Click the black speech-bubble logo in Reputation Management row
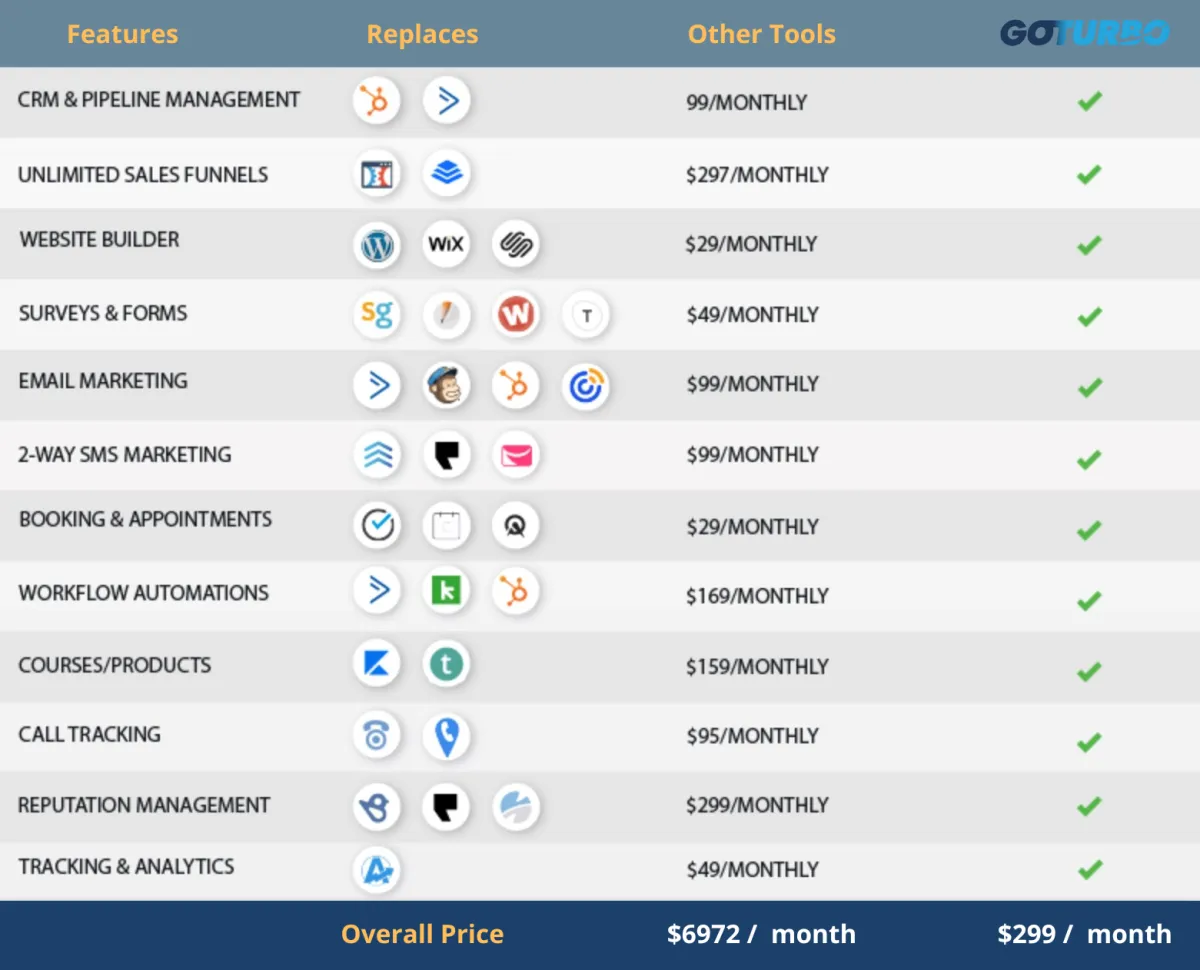The height and width of the screenshot is (970, 1200). click(446, 806)
